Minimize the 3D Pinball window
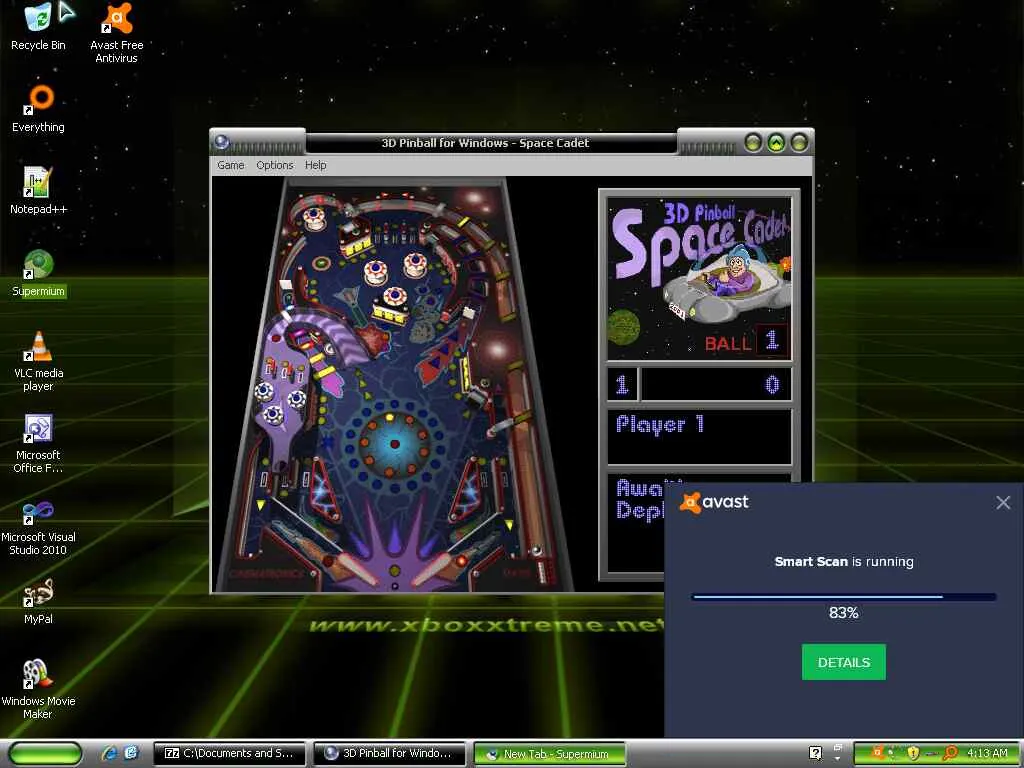The width and height of the screenshot is (1024, 768). [x=753, y=142]
